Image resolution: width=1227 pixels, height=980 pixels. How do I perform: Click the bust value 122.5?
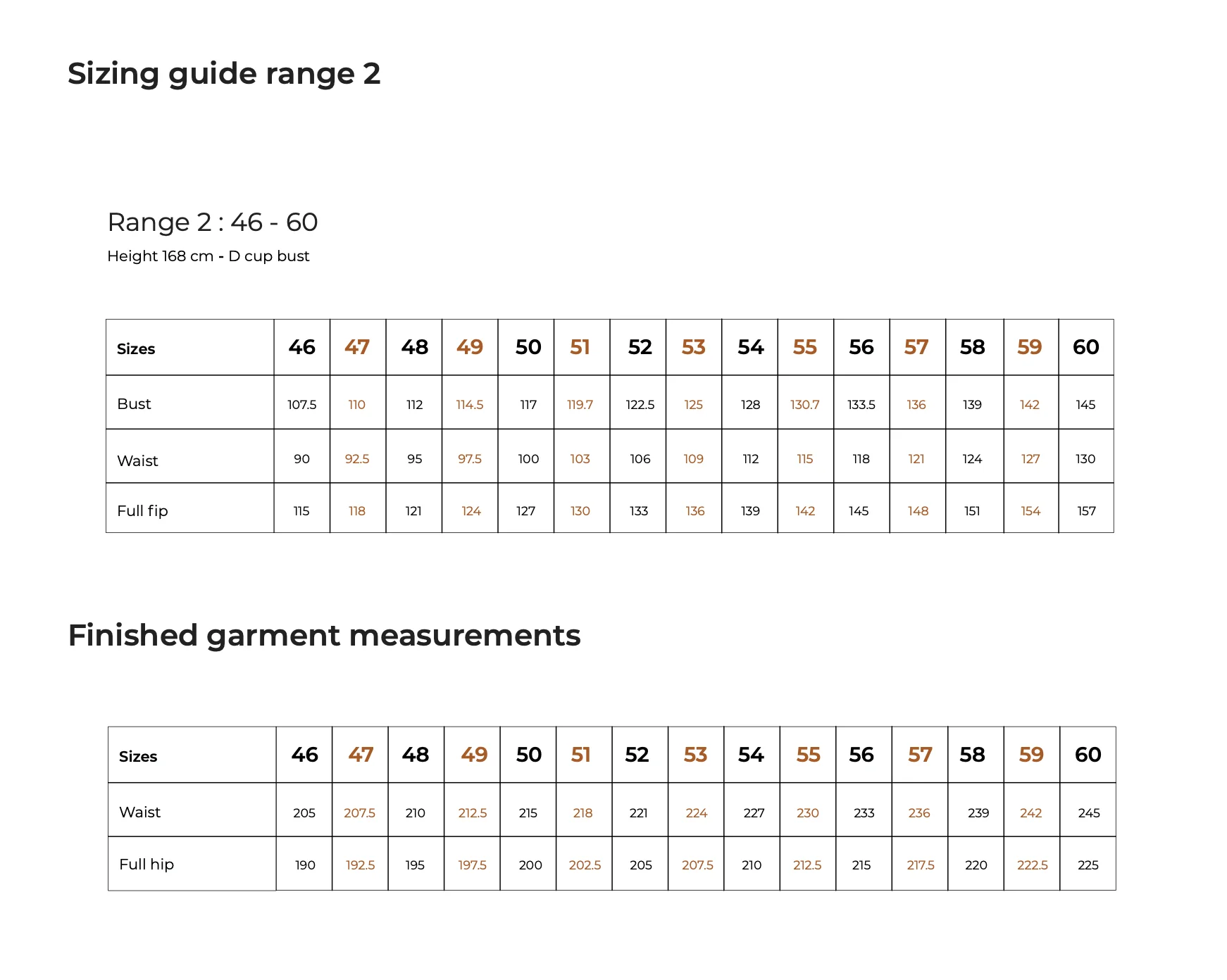pos(640,405)
